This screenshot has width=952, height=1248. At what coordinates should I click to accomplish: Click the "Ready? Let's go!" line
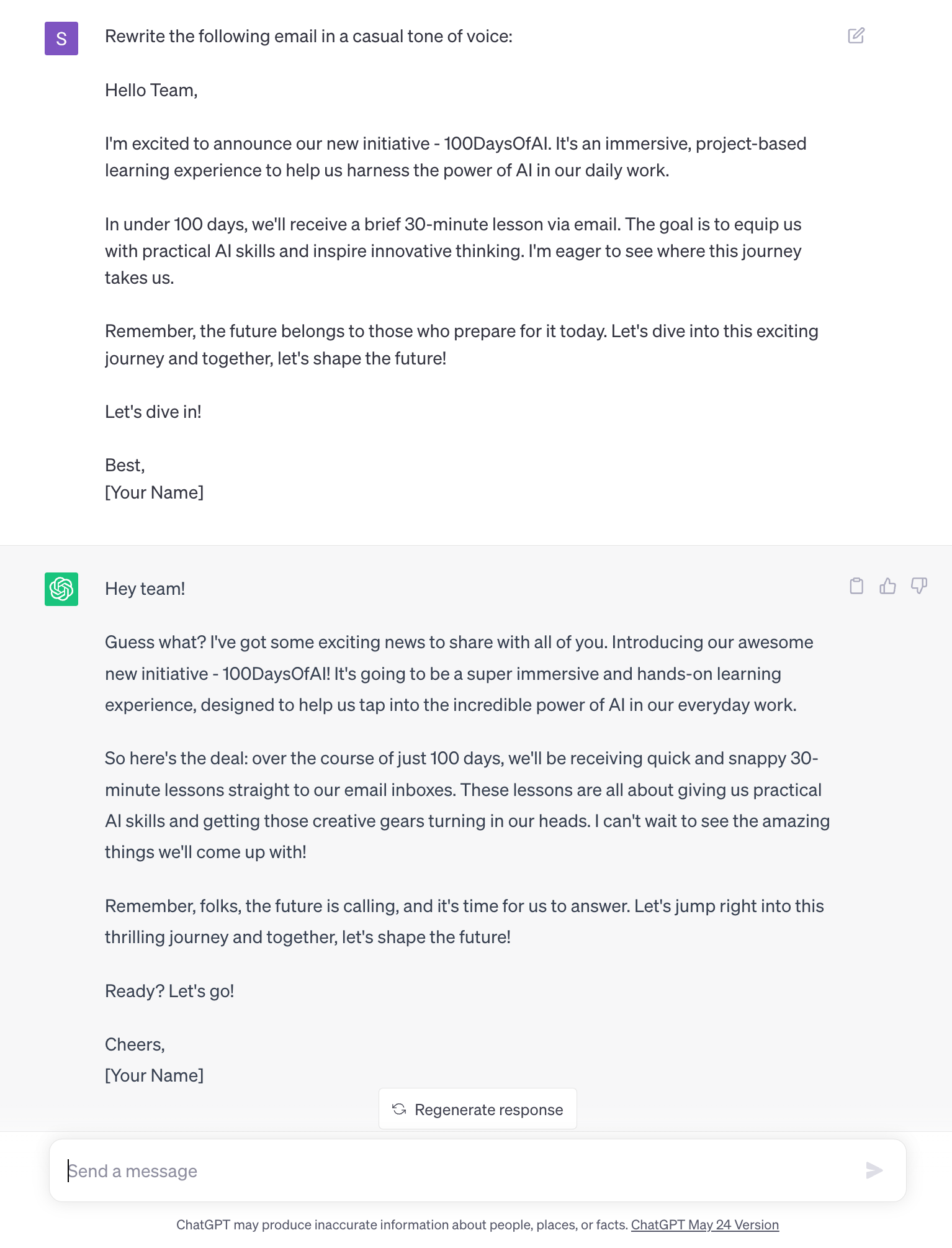pos(169,991)
